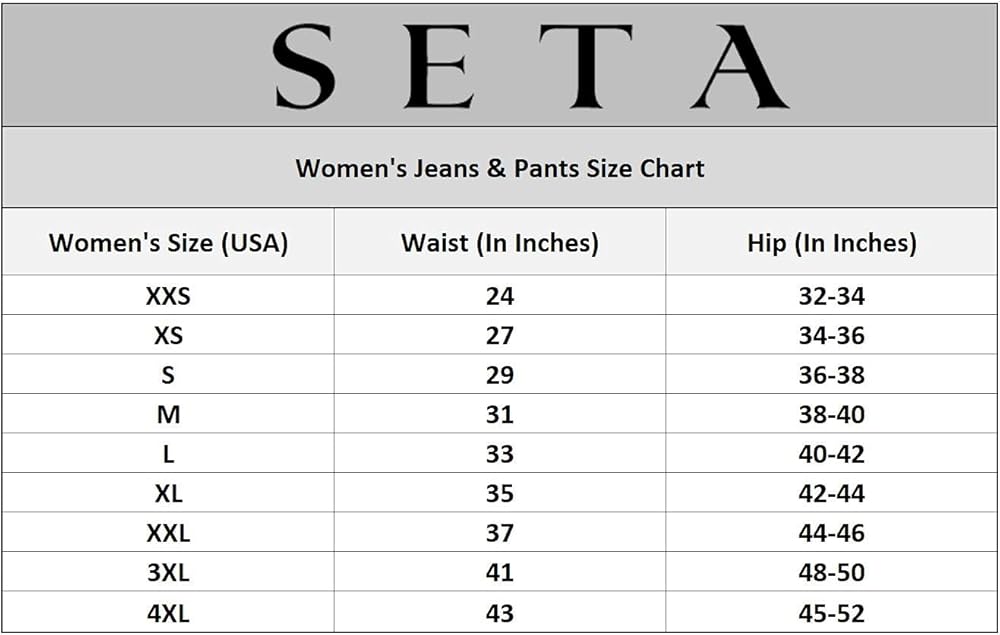
Task: Click the SETA brand logo
Action: [530, 66]
